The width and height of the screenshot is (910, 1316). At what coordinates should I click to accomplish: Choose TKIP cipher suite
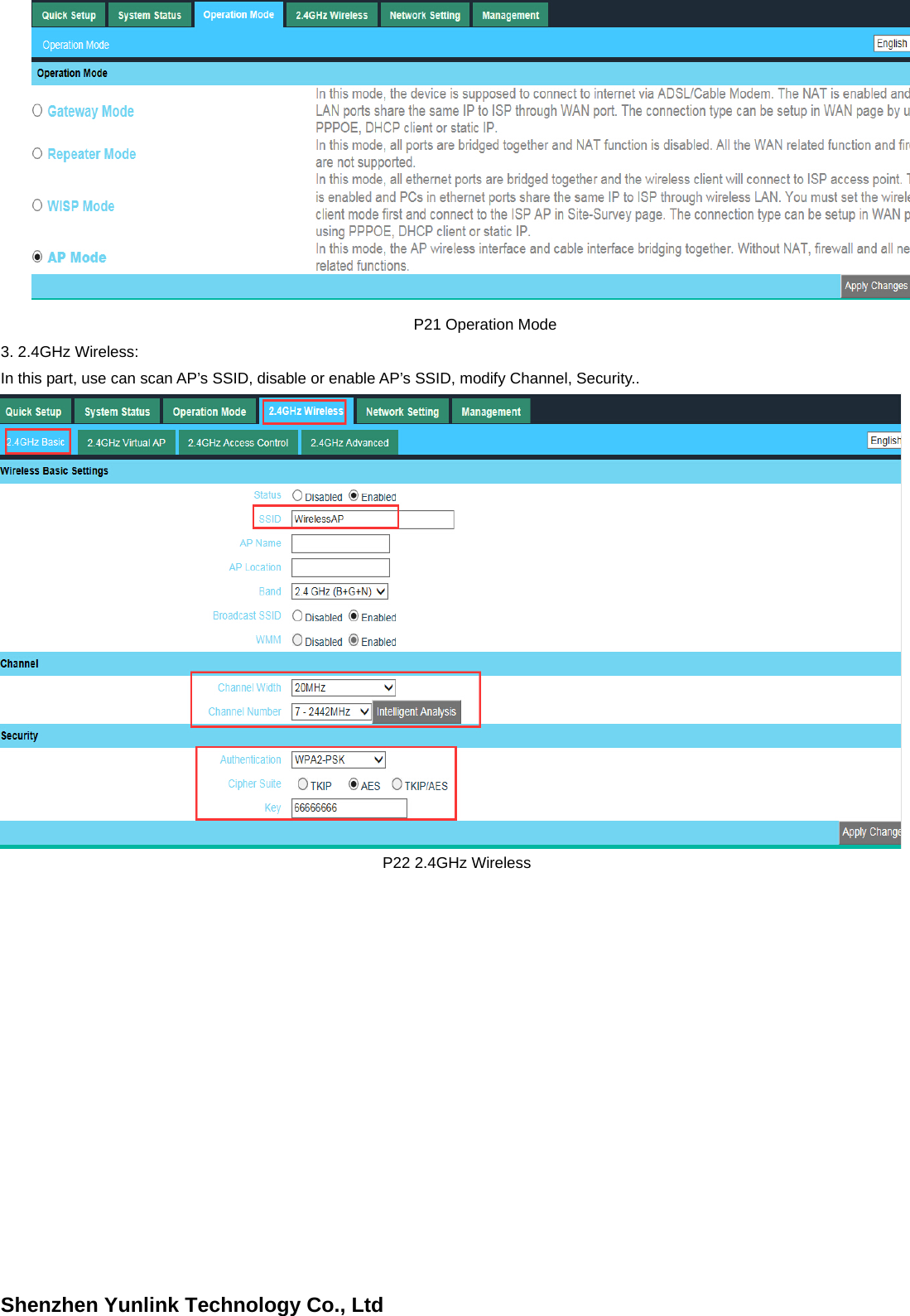tap(303, 784)
